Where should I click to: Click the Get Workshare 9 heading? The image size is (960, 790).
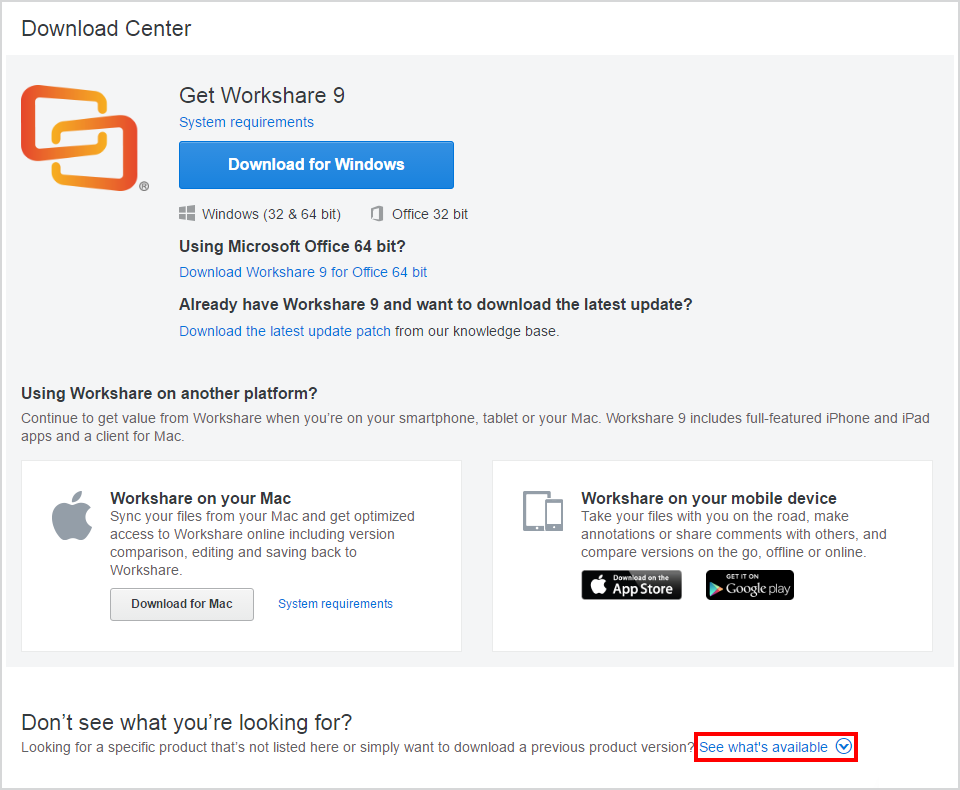click(262, 96)
